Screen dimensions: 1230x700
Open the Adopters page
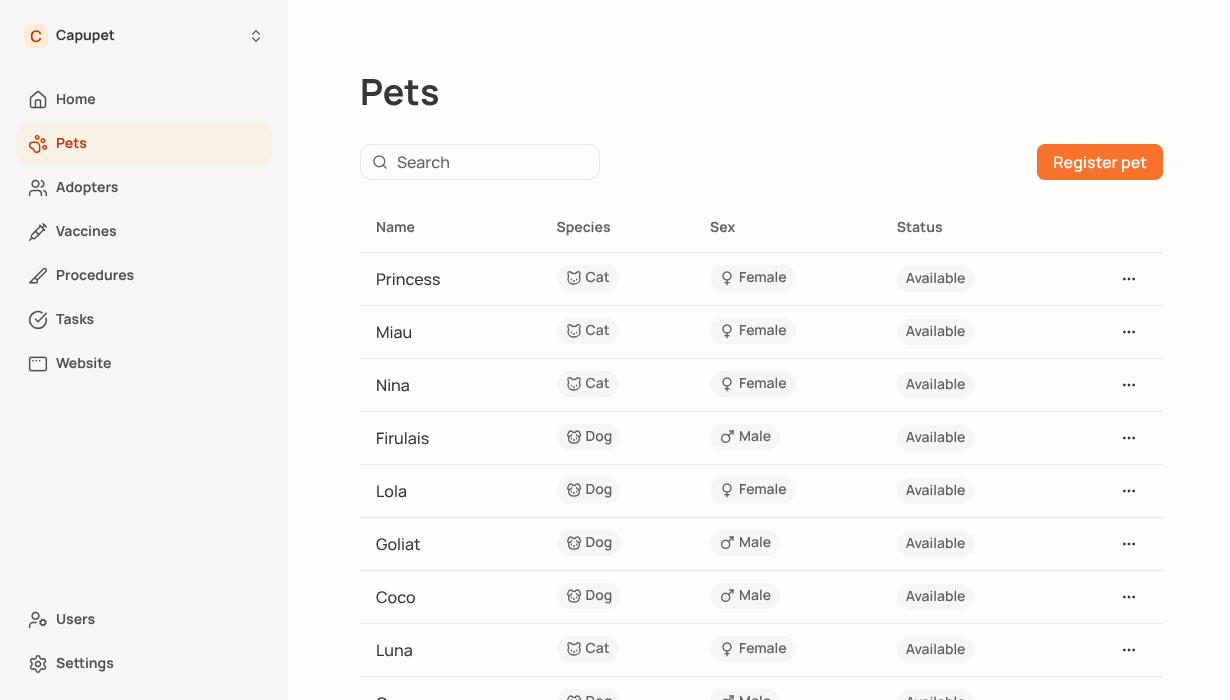[87, 187]
